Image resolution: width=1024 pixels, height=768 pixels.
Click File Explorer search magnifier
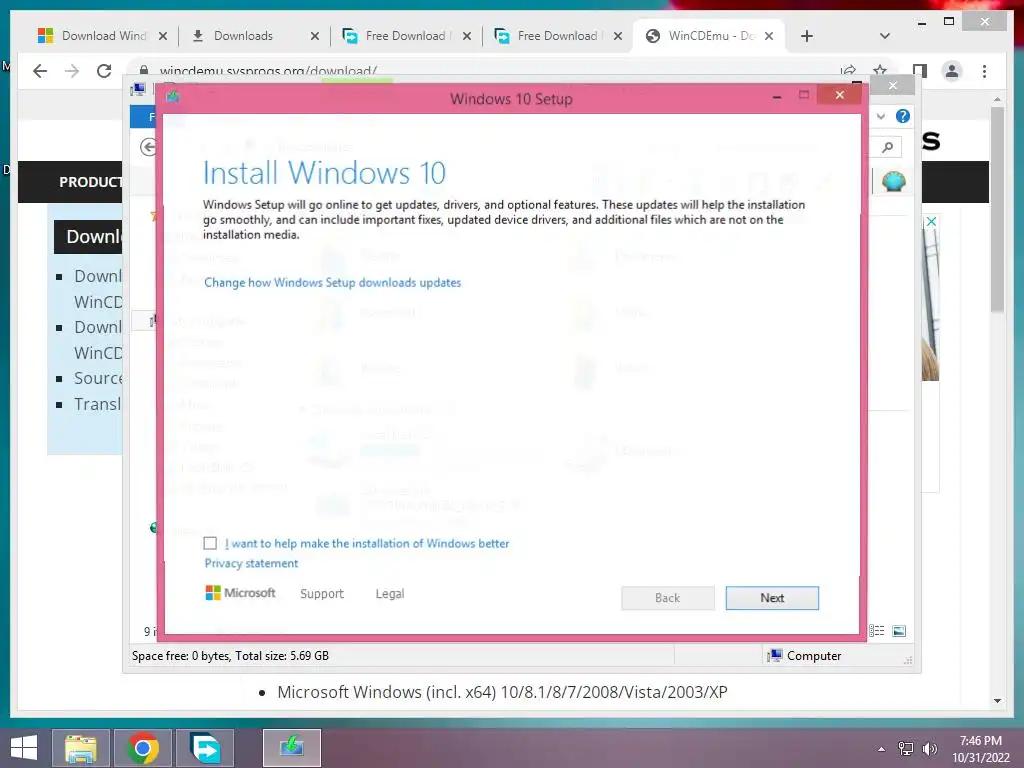pos(887,148)
